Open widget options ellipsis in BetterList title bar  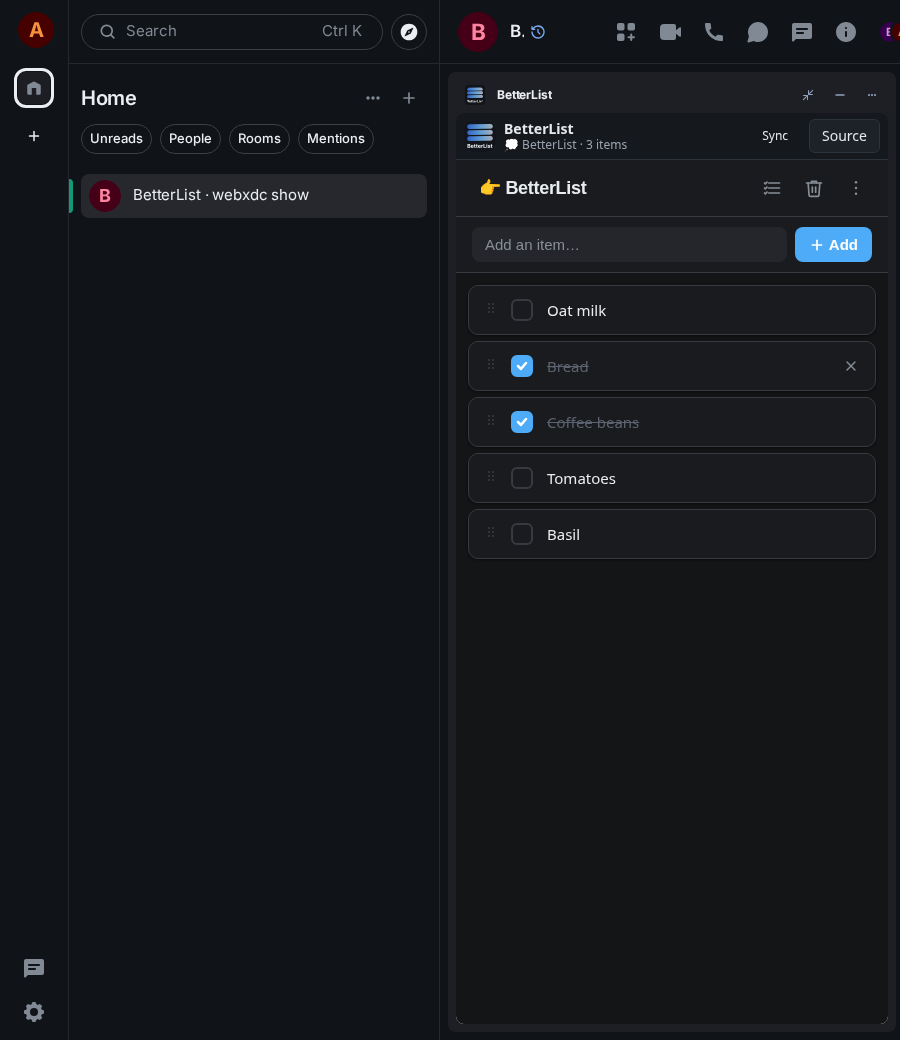tap(871, 95)
